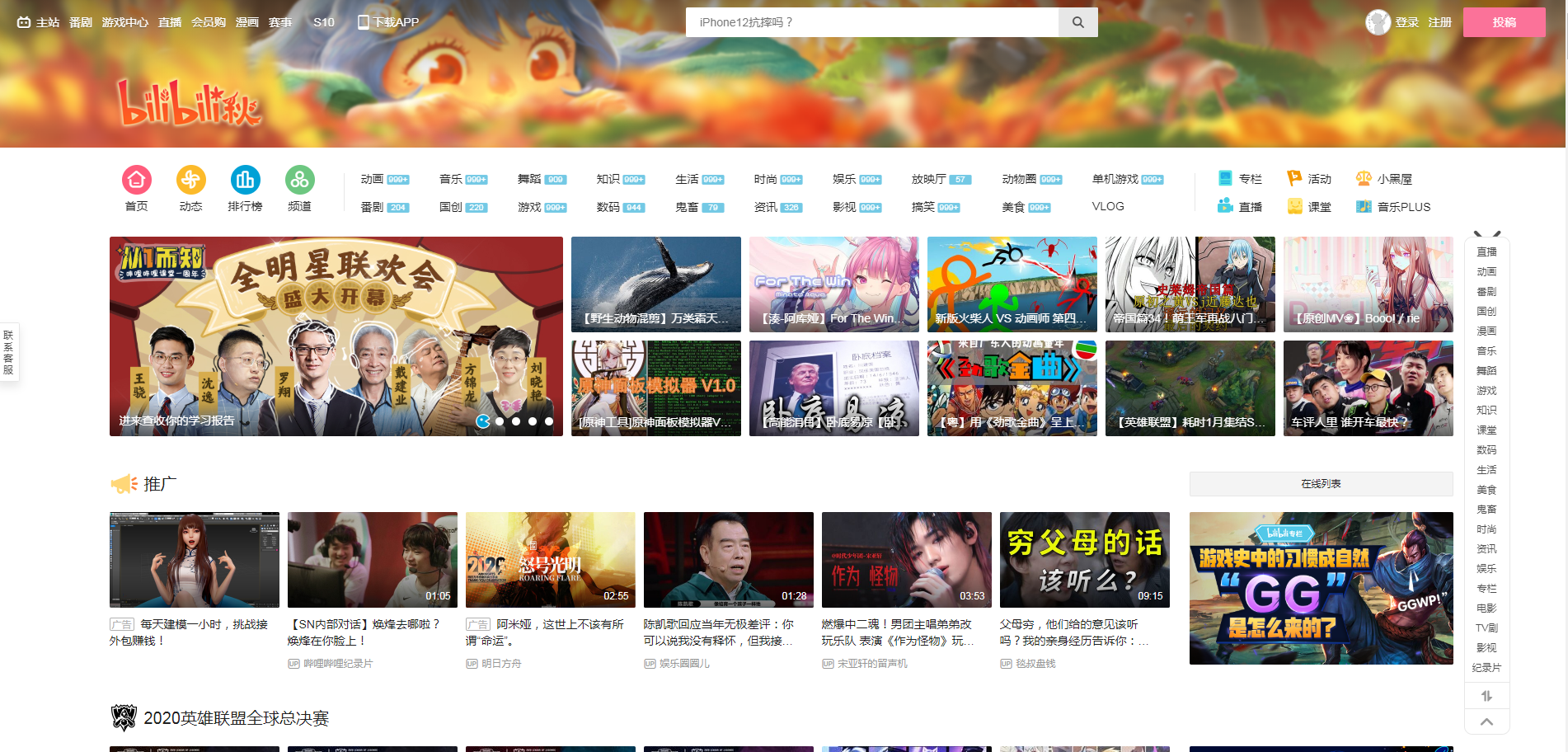Select the second carousel dot indicator

500,421
